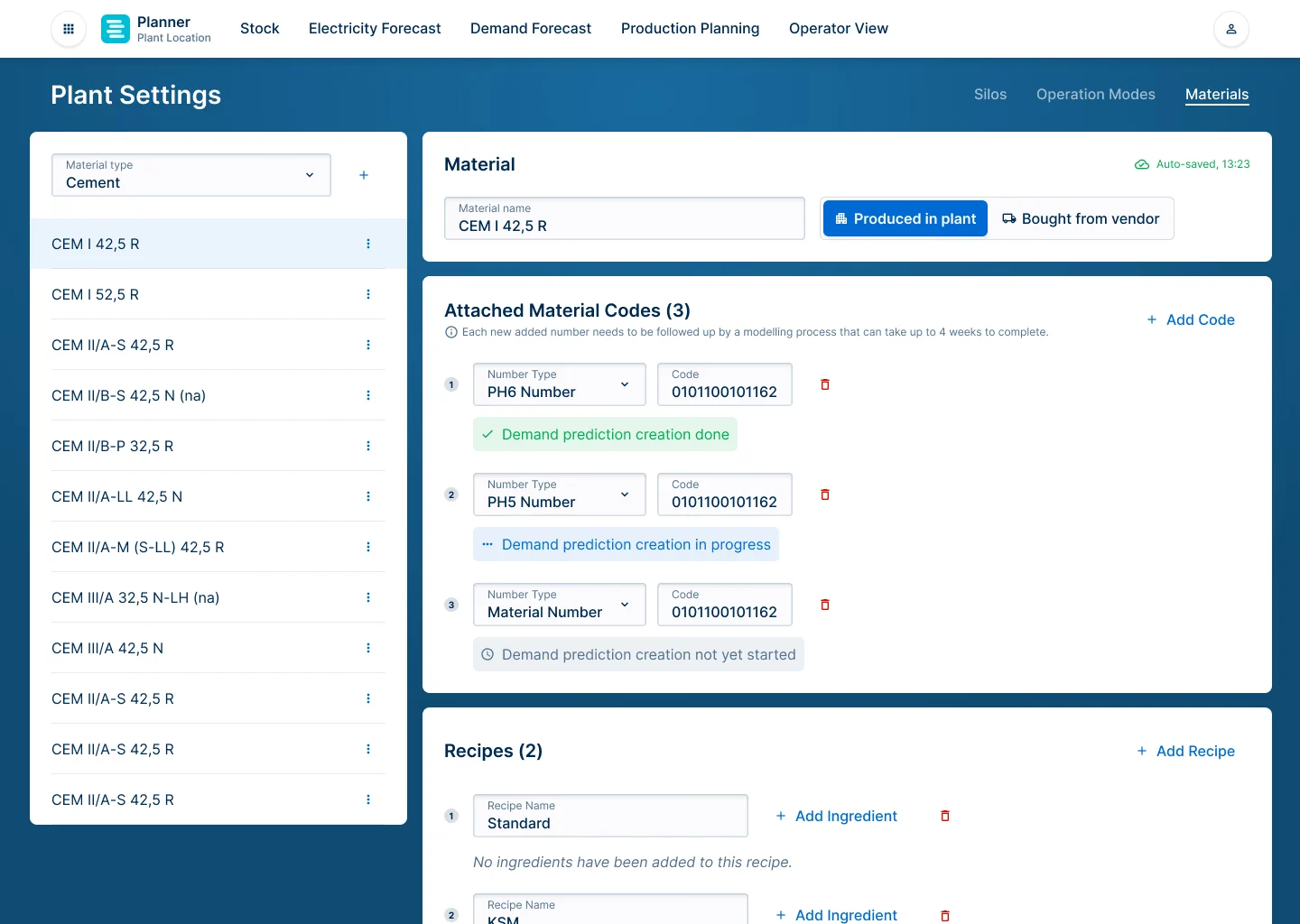Viewport: 1300px width, 924px height.
Task: Open Operator View page
Action: tap(839, 29)
